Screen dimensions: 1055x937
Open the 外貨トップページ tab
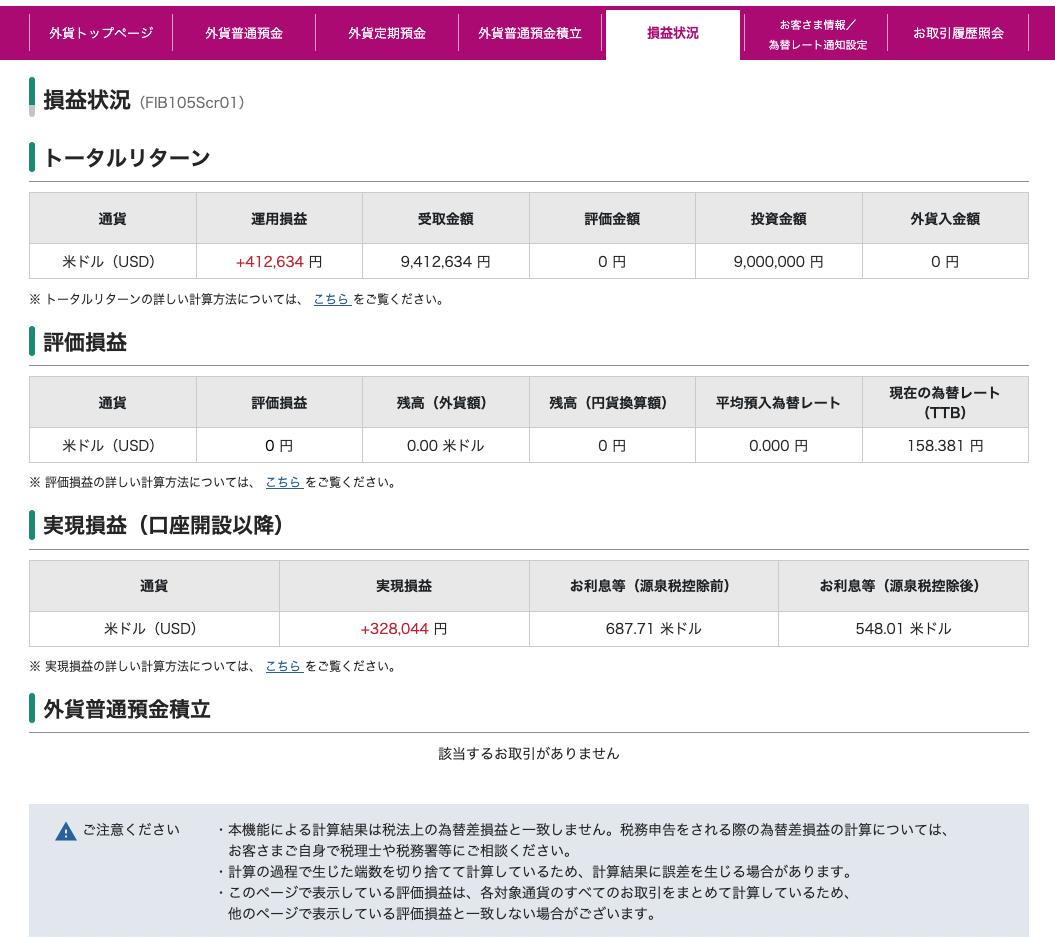click(x=101, y=33)
